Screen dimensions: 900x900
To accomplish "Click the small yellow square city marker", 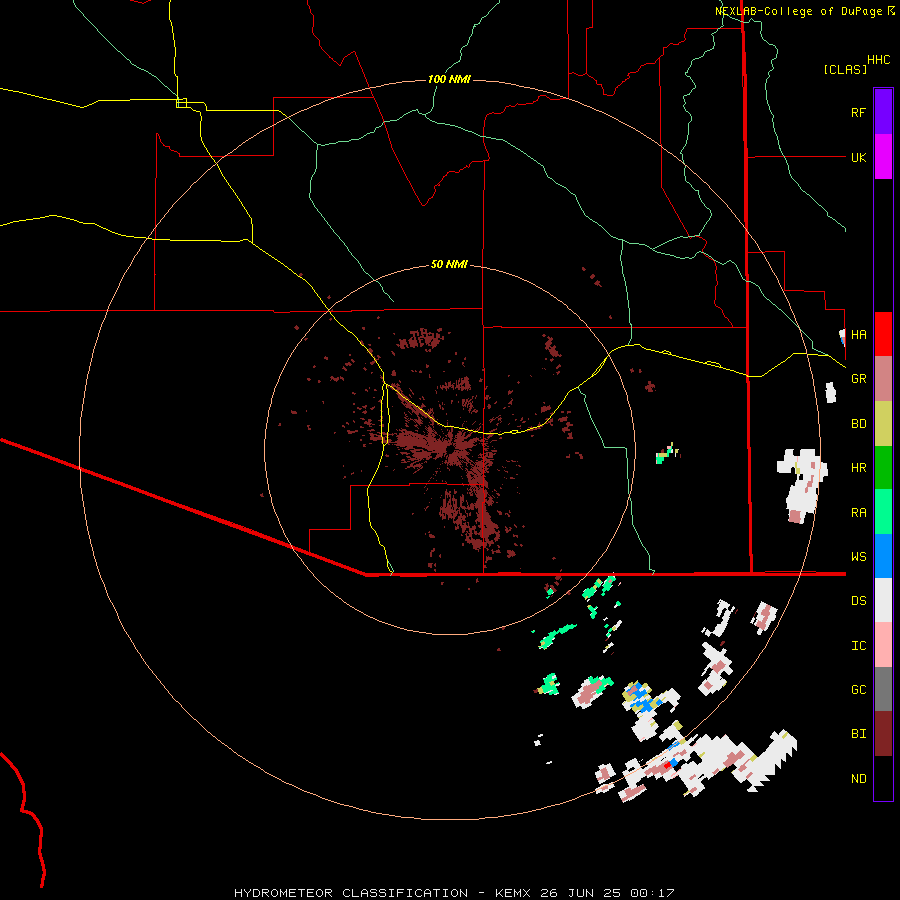I will [x=181, y=103].
